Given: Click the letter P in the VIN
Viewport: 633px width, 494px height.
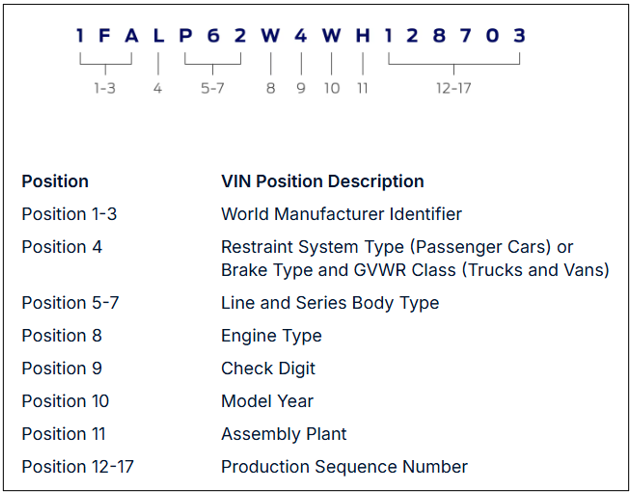Looking at the screenshot, I should point(186,36).
